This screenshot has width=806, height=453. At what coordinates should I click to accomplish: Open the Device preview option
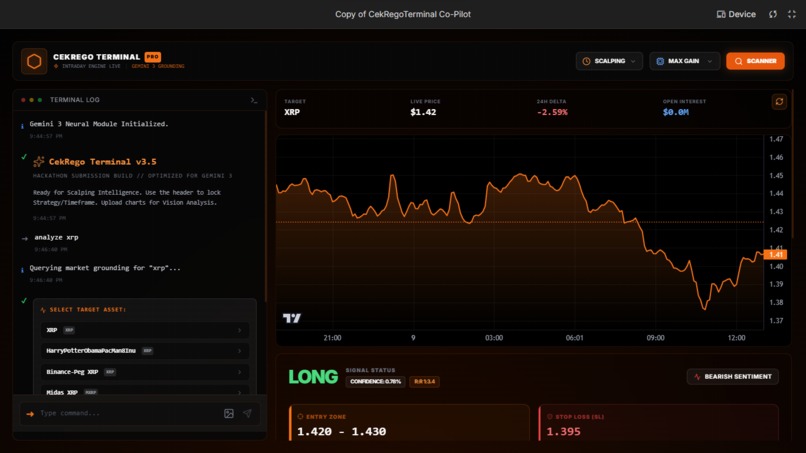click(736, 14)
